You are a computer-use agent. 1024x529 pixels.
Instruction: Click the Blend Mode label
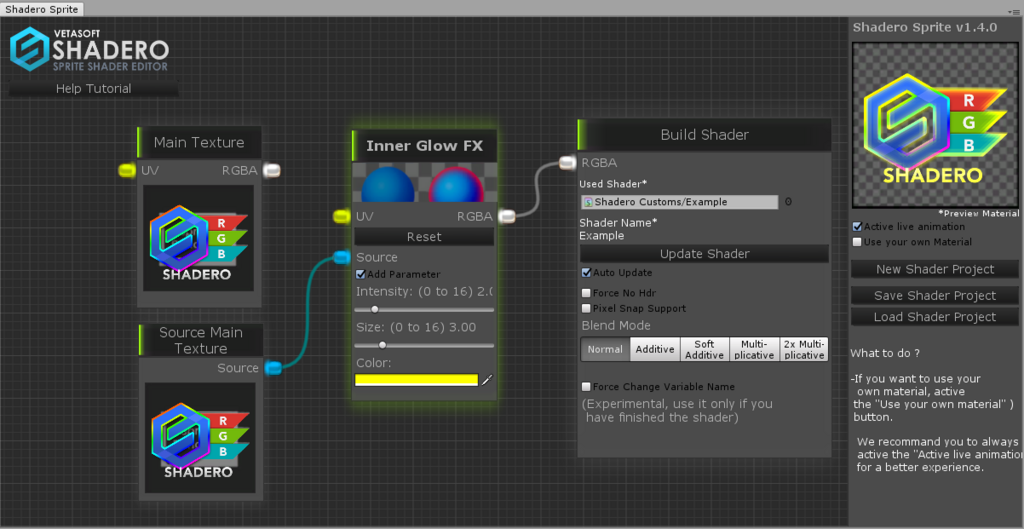pyautogui.click(x=616, y=325)
